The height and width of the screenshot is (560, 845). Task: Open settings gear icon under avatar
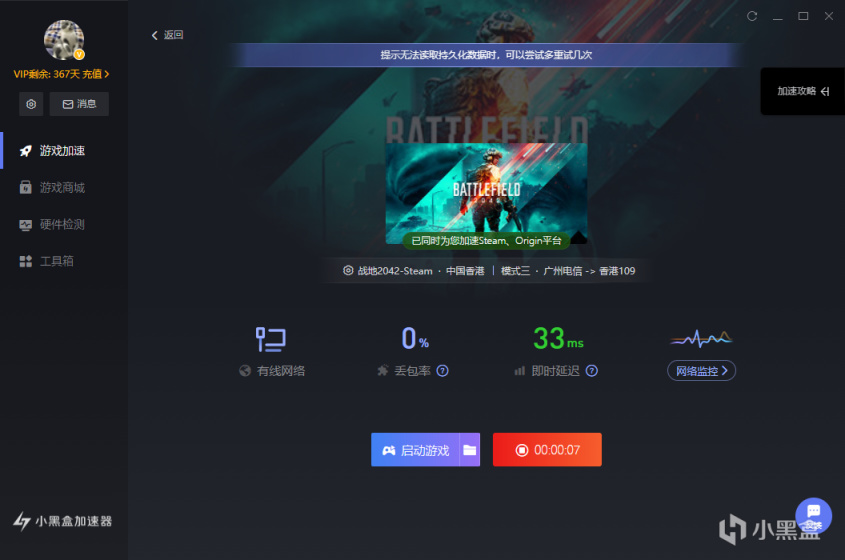click(31, 104)
